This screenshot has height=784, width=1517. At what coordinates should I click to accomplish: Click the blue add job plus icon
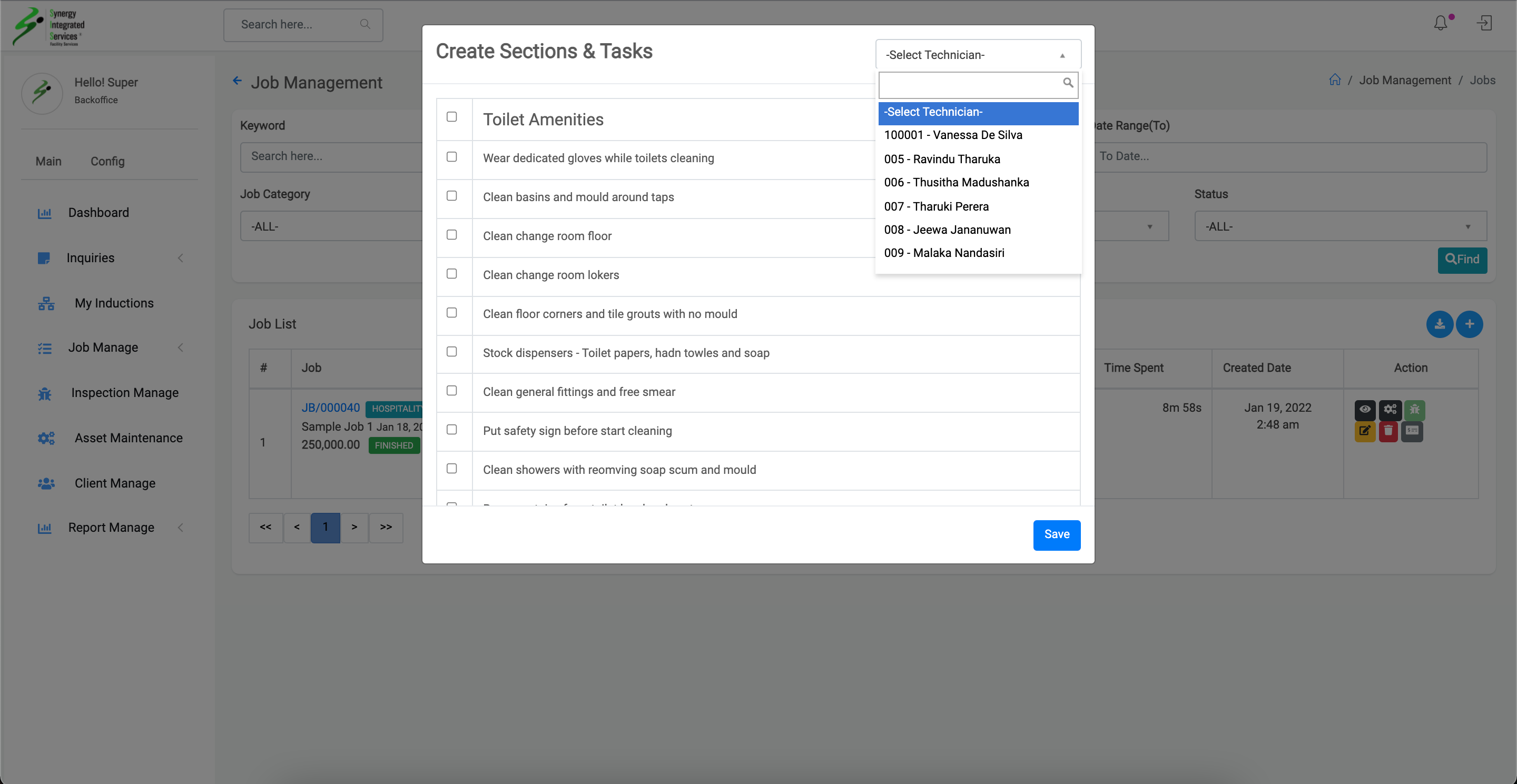[1469, 324]
